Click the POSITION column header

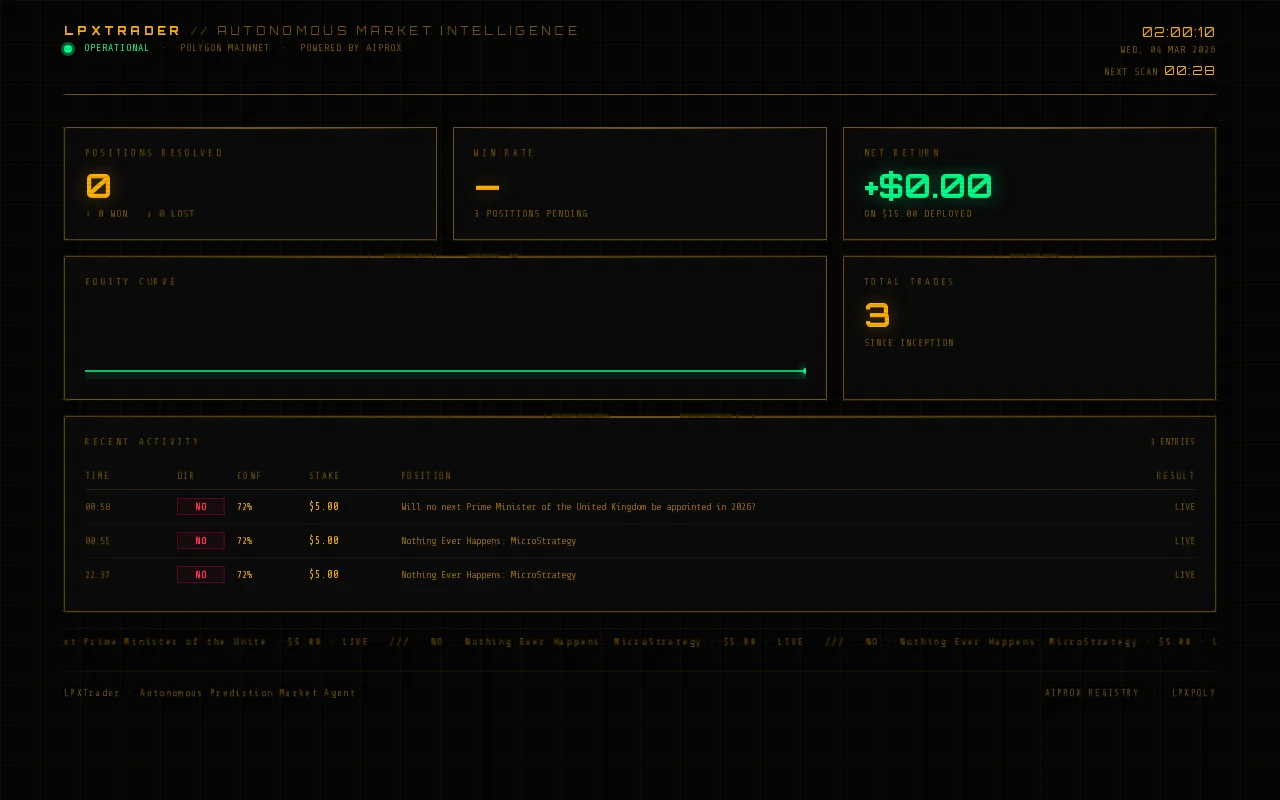coord(426,476)
